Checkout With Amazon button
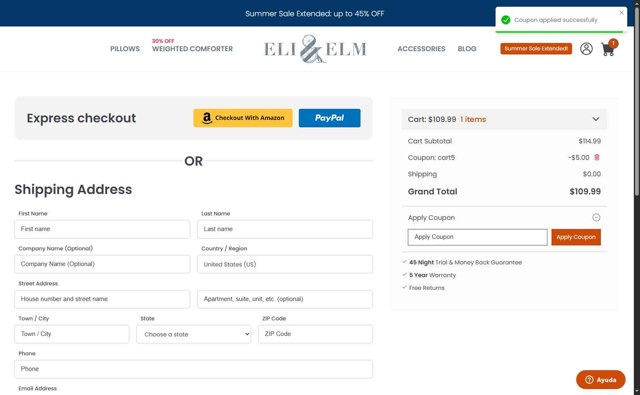Image resolution: width=640 pixels, height=395 pixels. pyautogui.click(x=243, y=118)
